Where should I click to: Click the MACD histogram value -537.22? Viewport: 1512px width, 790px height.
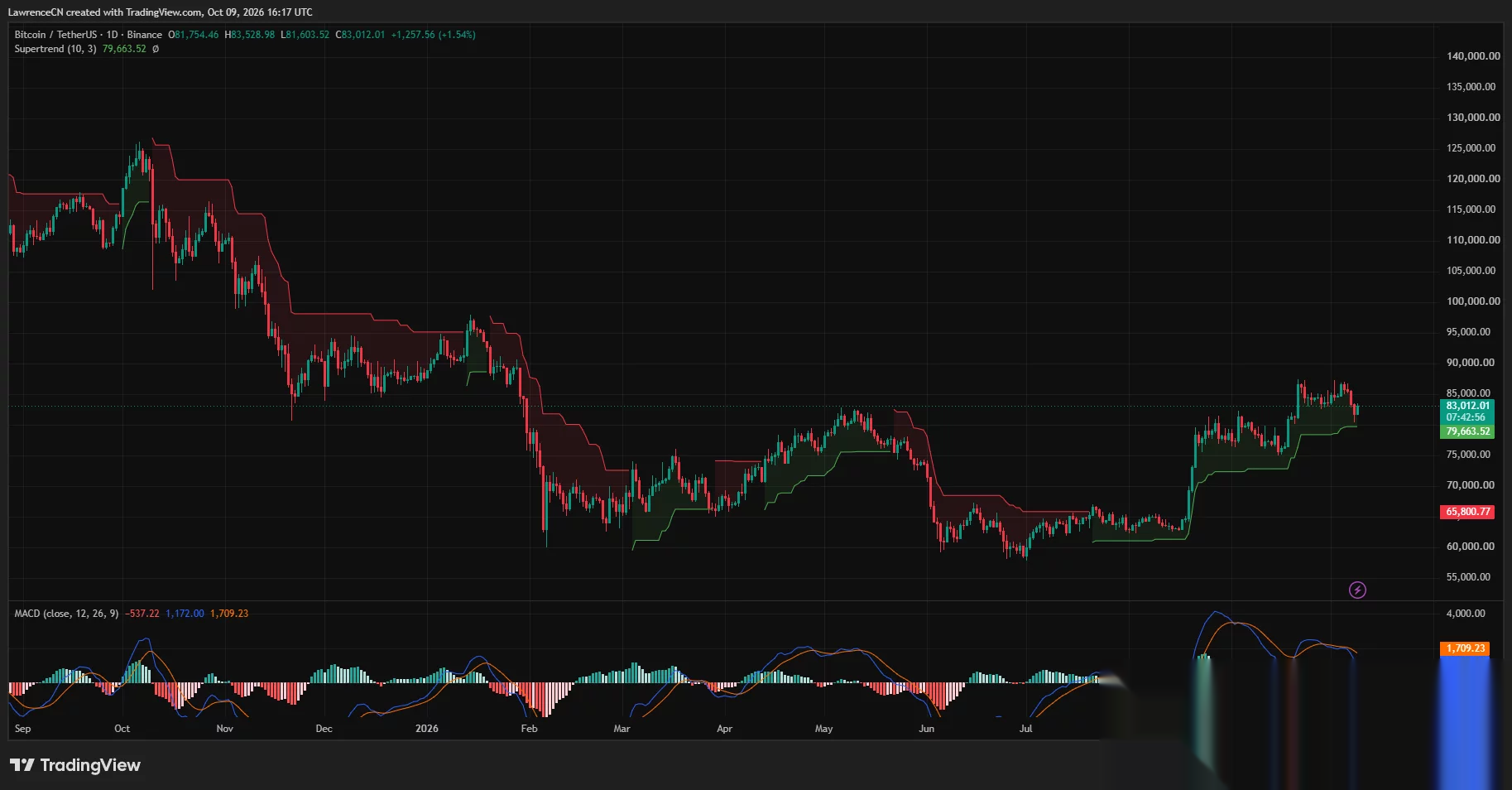(x=142, y=614)
